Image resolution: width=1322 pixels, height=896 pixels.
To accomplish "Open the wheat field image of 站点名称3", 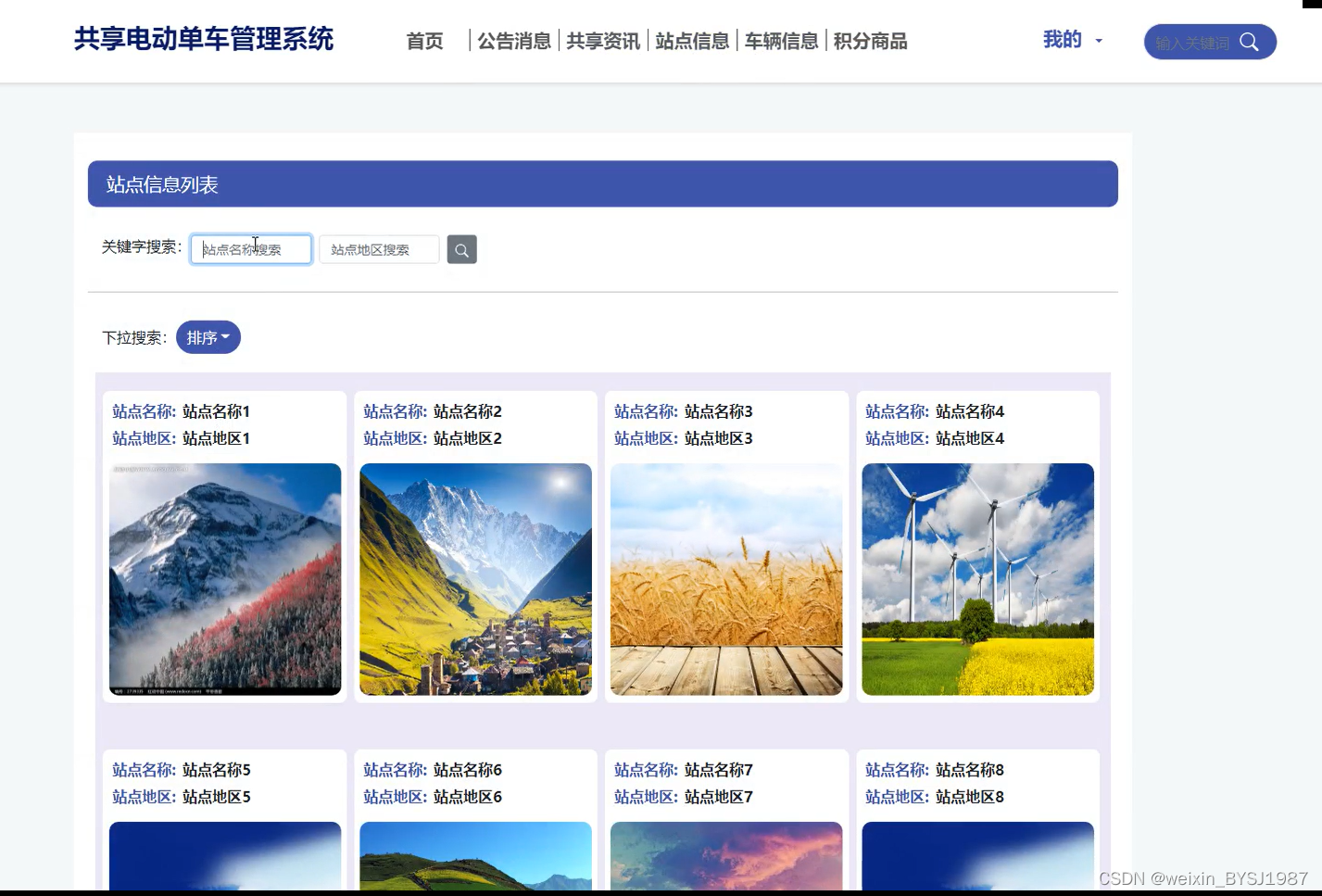I will pyautogui.click(x=726, y=579).
